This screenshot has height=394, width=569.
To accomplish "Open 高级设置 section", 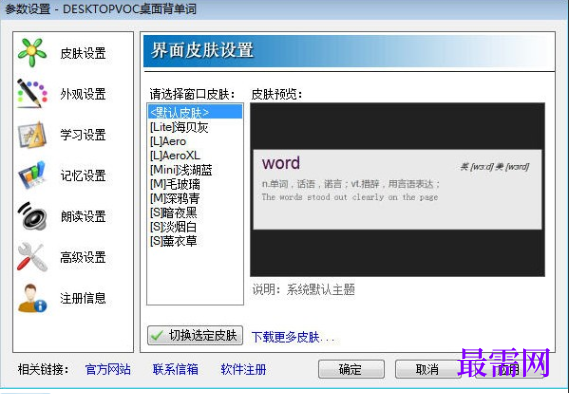I will (83, 258).
